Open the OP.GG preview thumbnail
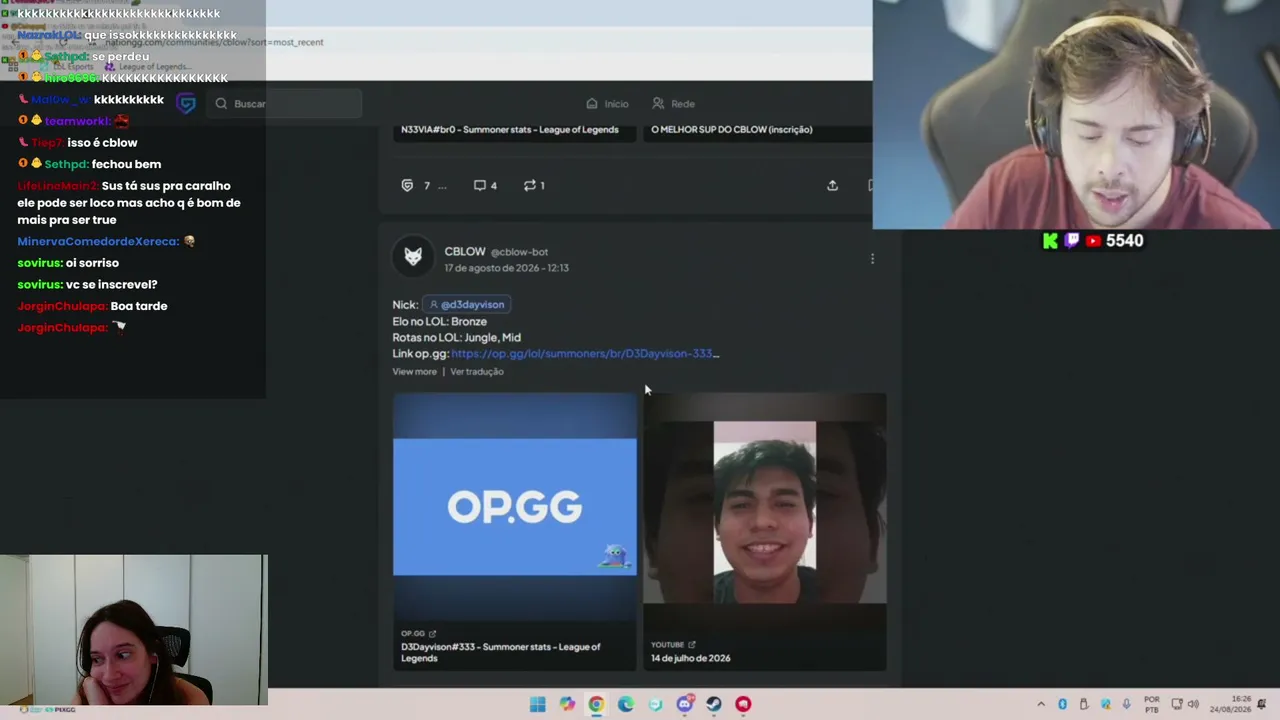1280x720 pixels. (514, 507)
